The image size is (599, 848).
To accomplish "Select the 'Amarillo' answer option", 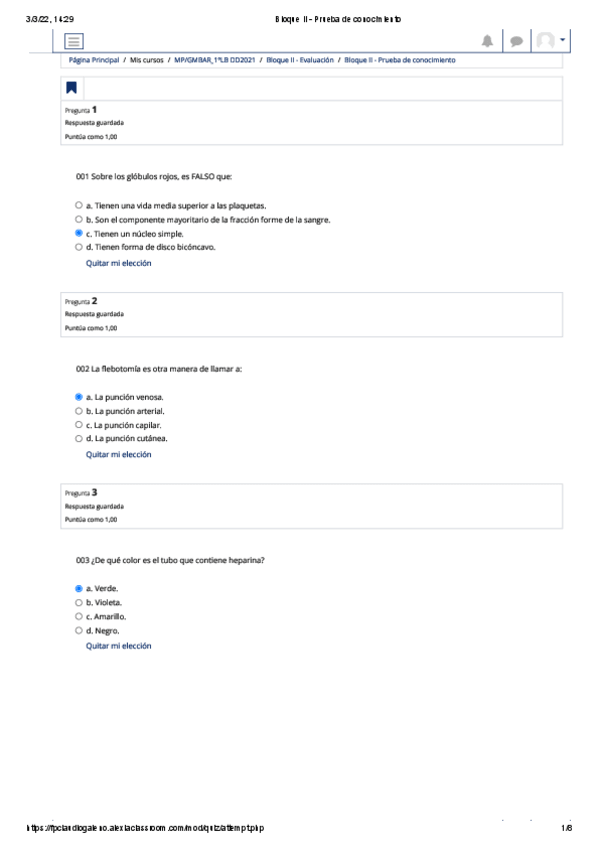I will (x=79, y=617).
